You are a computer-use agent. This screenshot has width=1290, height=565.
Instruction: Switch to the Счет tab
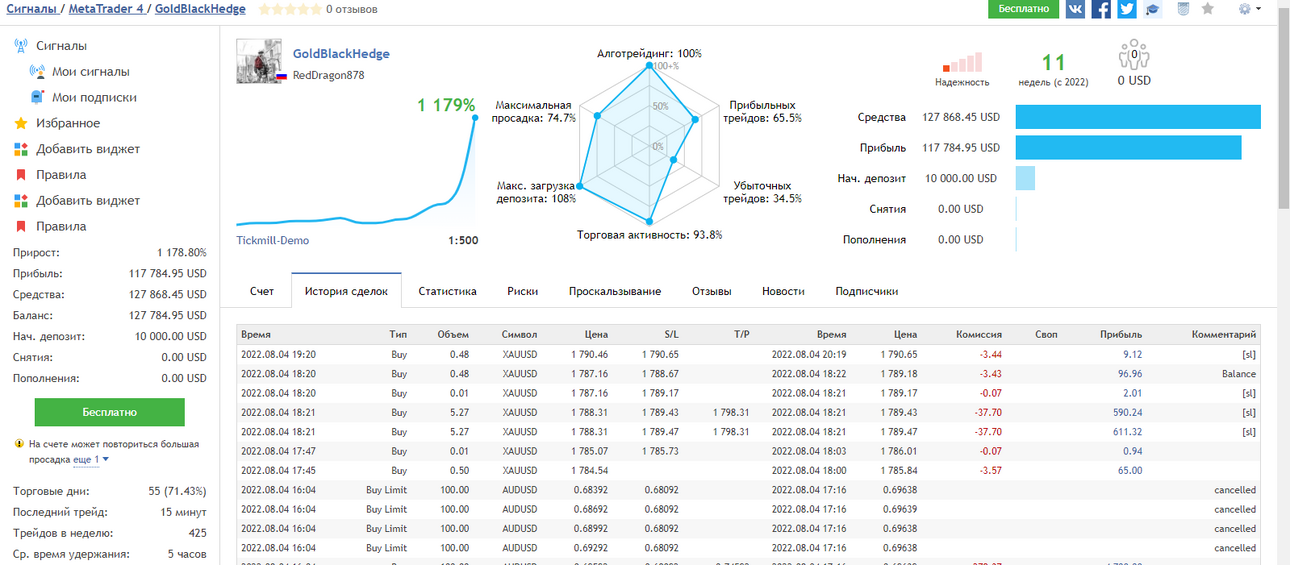(262, 291)
